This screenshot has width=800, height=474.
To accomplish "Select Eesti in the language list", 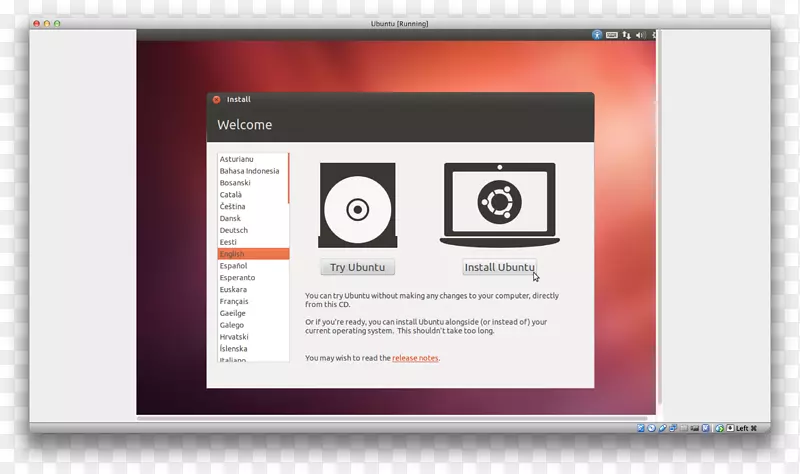I will [253, 242].
